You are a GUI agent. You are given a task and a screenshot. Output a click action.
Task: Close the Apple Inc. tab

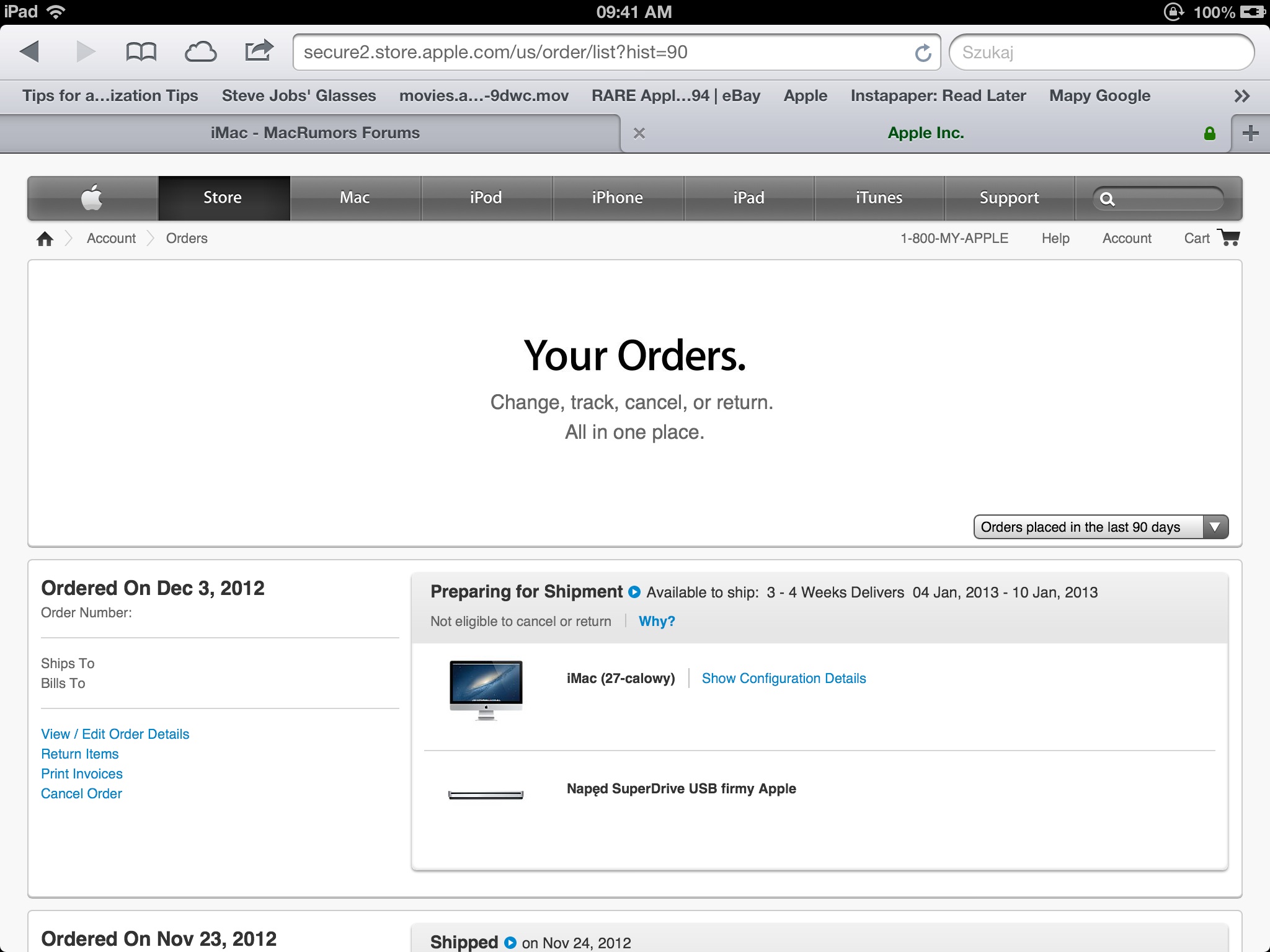639,133
